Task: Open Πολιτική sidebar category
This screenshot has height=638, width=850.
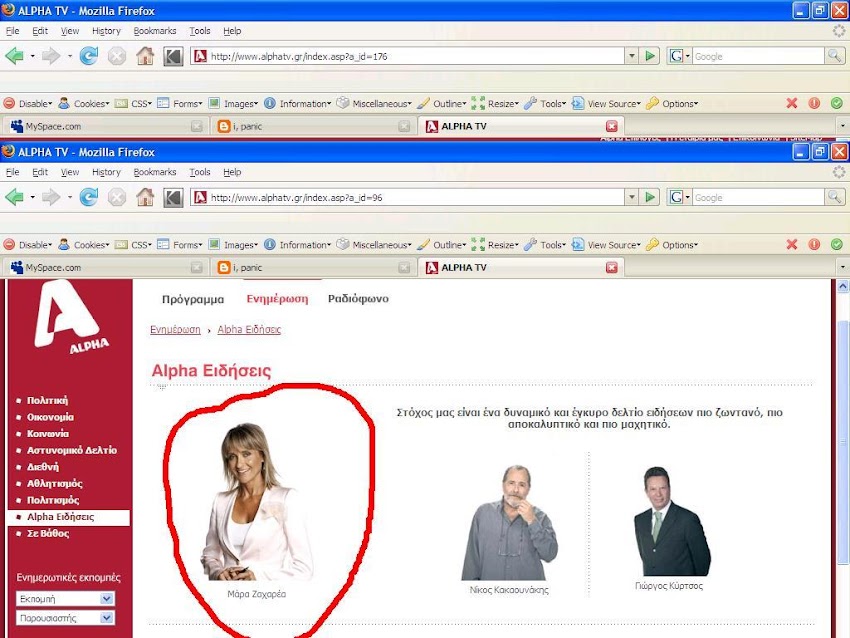Action: 48,401
